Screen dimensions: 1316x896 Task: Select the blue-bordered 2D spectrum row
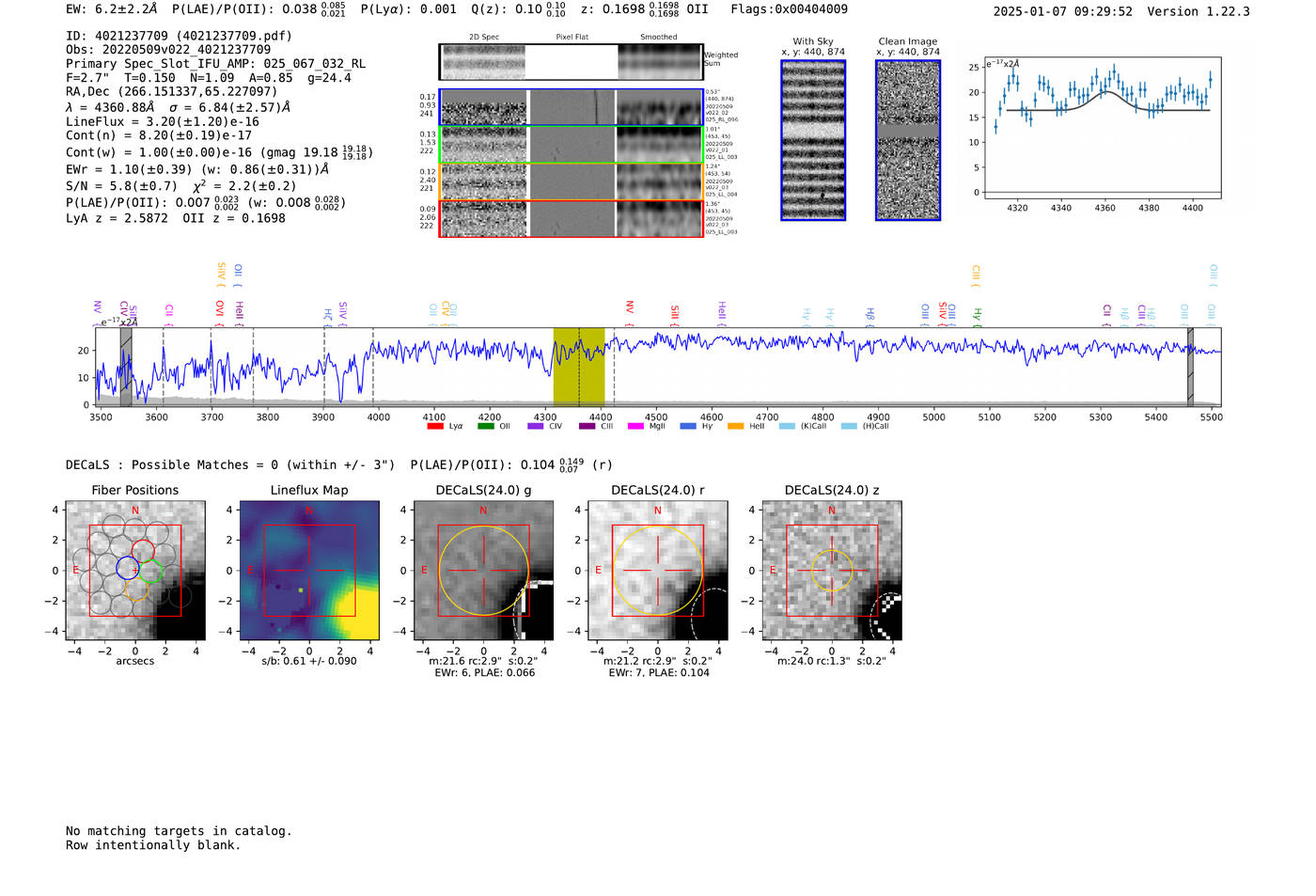click(572, 107)
